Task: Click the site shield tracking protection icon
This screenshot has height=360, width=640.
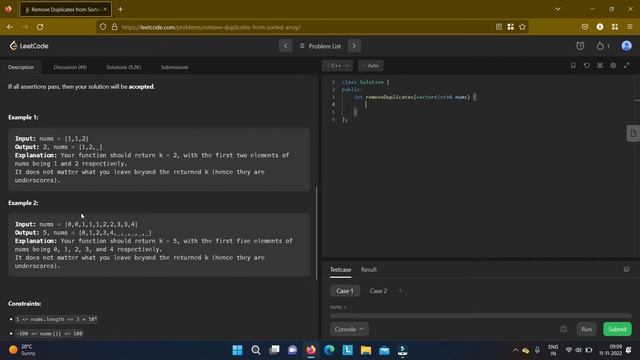Action: coord(103,27)
